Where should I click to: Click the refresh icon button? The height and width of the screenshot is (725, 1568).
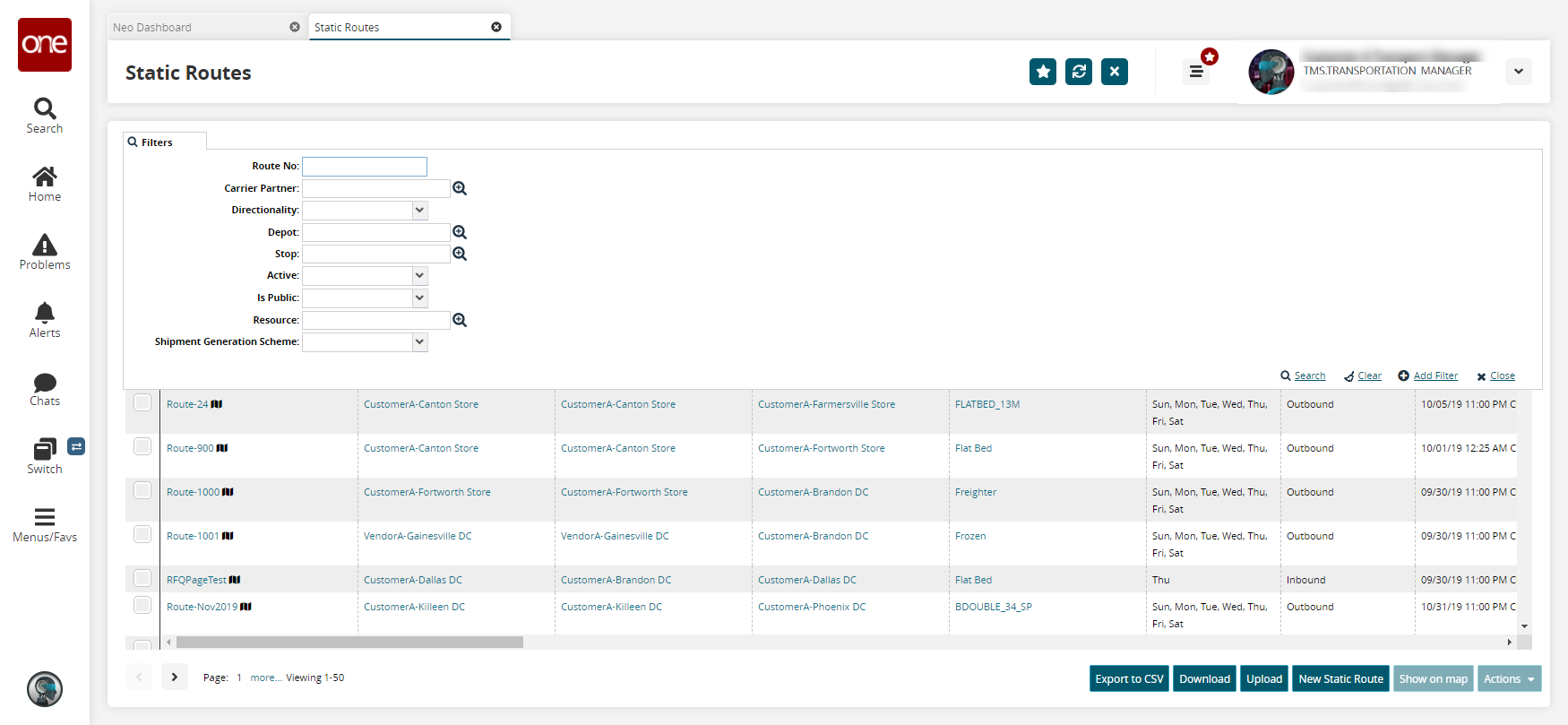tap(1079, 72)
